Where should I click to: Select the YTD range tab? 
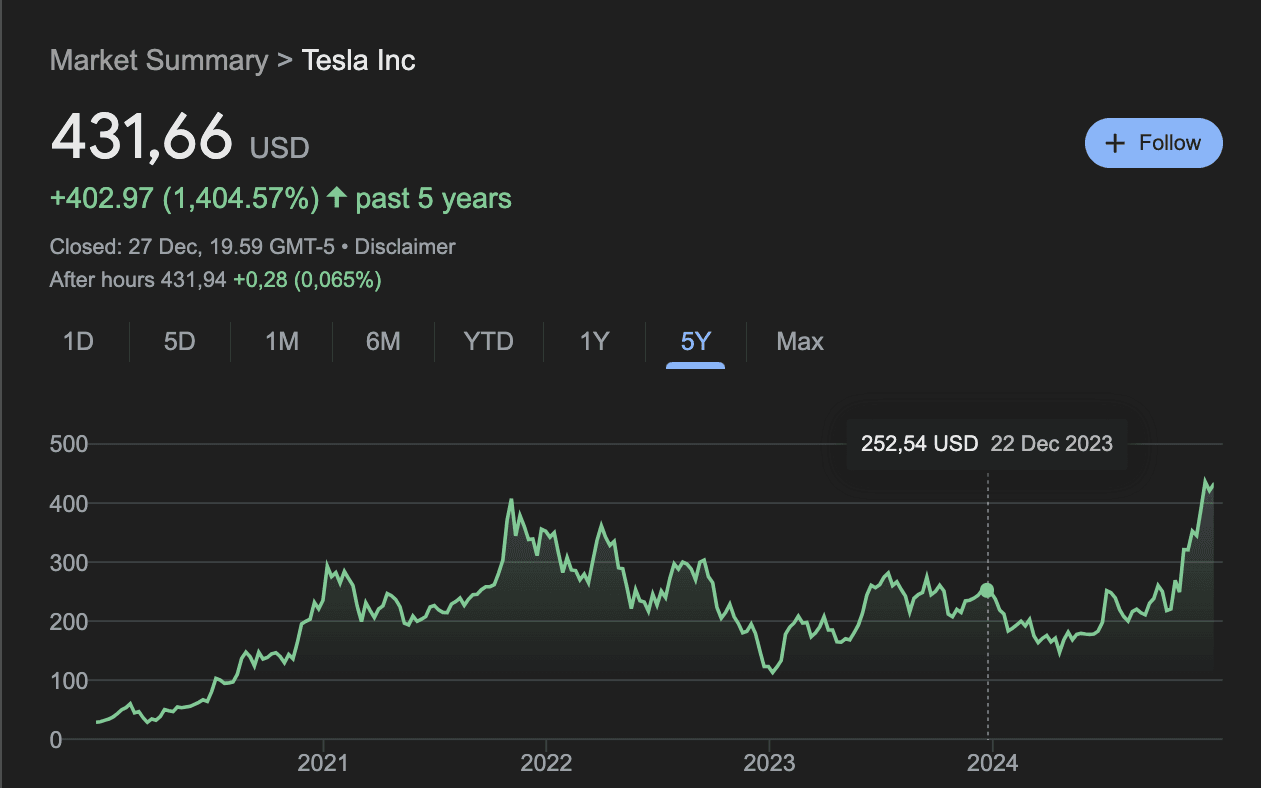click(487, 341)
